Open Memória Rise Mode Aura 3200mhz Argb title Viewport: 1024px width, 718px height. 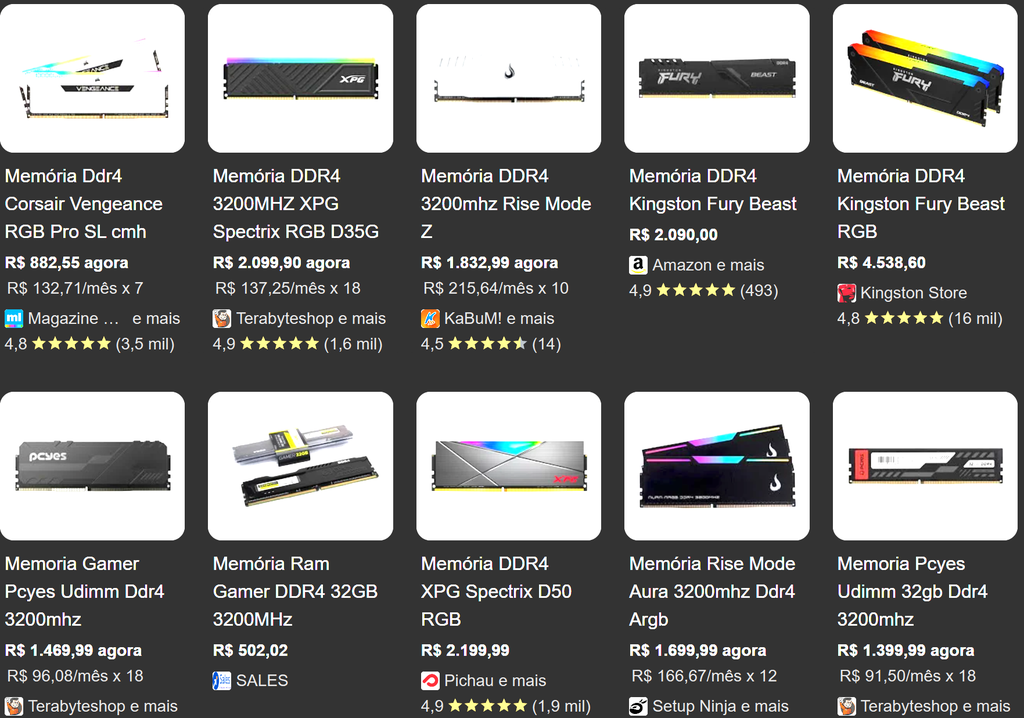coord(712,591)
